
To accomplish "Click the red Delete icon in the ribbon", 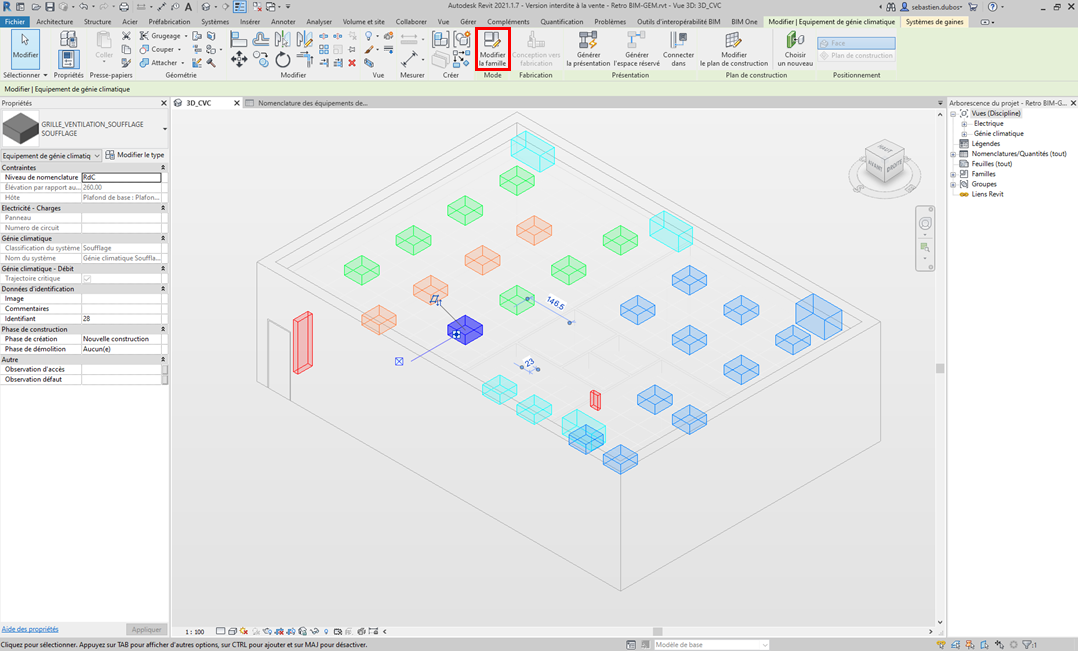I will pos(352,63).
